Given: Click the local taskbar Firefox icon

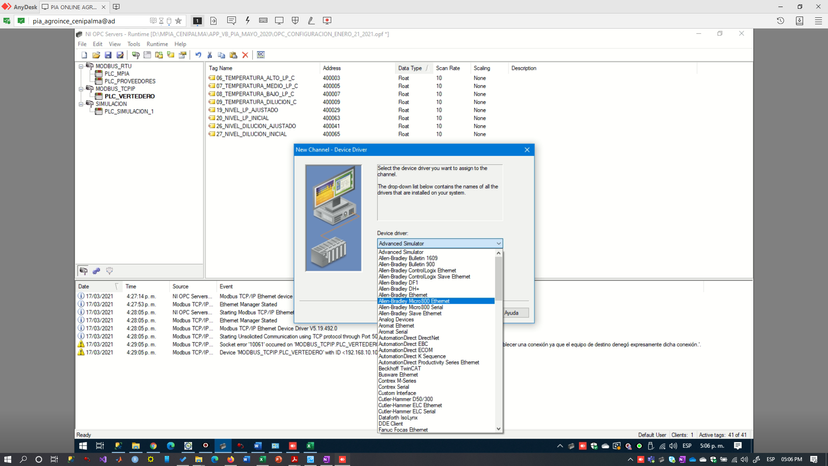Looking at the screenshot, I should [231, 460].
